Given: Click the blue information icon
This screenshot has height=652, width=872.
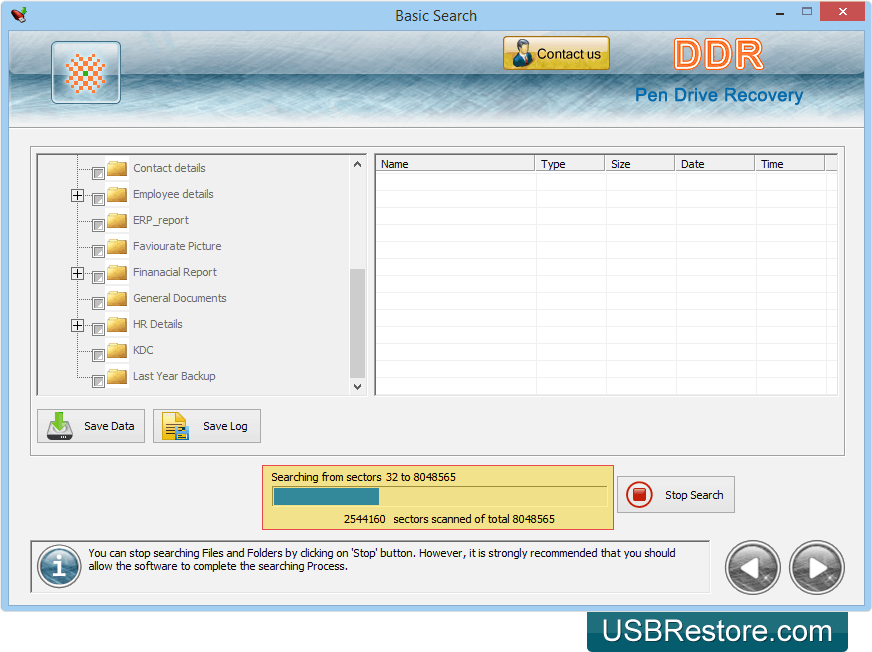Looking at the screenshot, I should [x=59, y=566].
